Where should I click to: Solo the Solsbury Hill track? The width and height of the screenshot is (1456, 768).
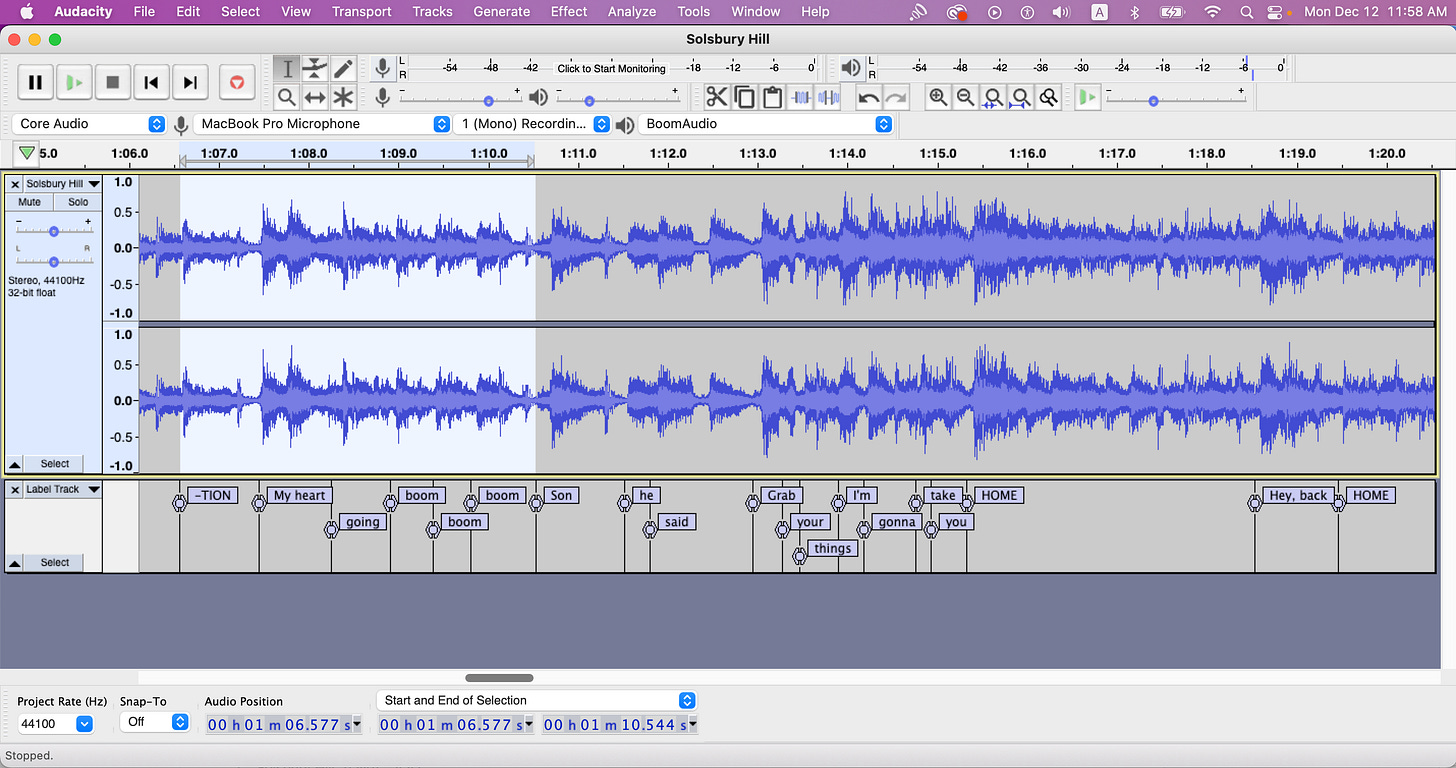[x=78, y=202]
